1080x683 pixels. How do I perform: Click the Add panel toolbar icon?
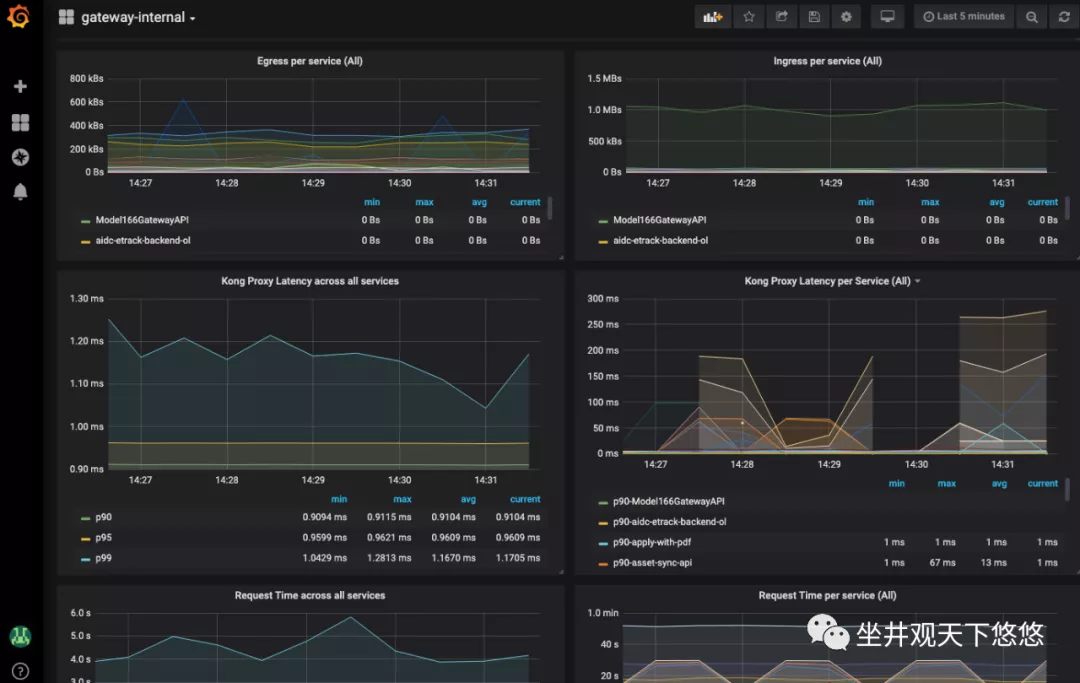(712, 17)
